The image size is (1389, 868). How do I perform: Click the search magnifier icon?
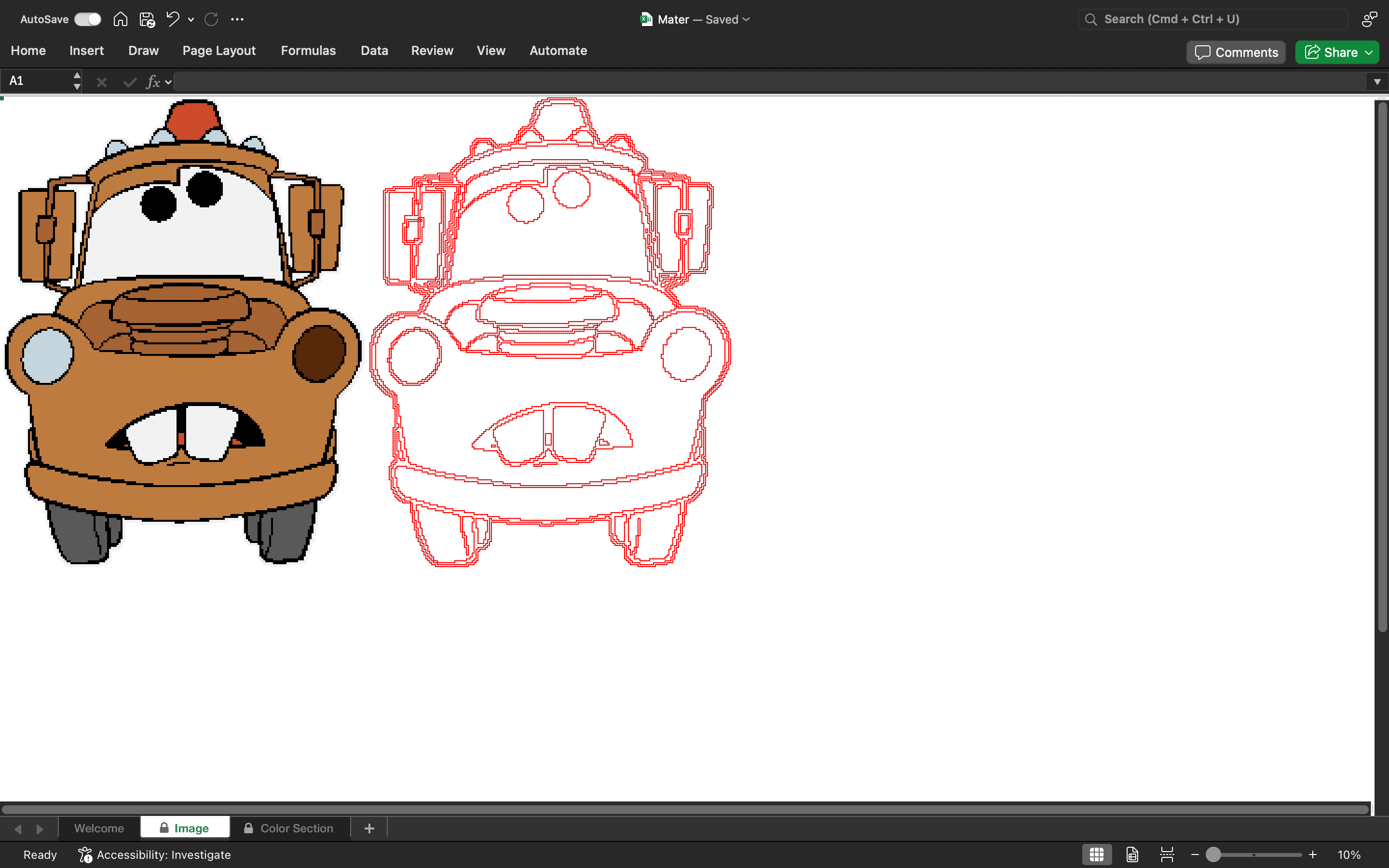coord(1090,19)
